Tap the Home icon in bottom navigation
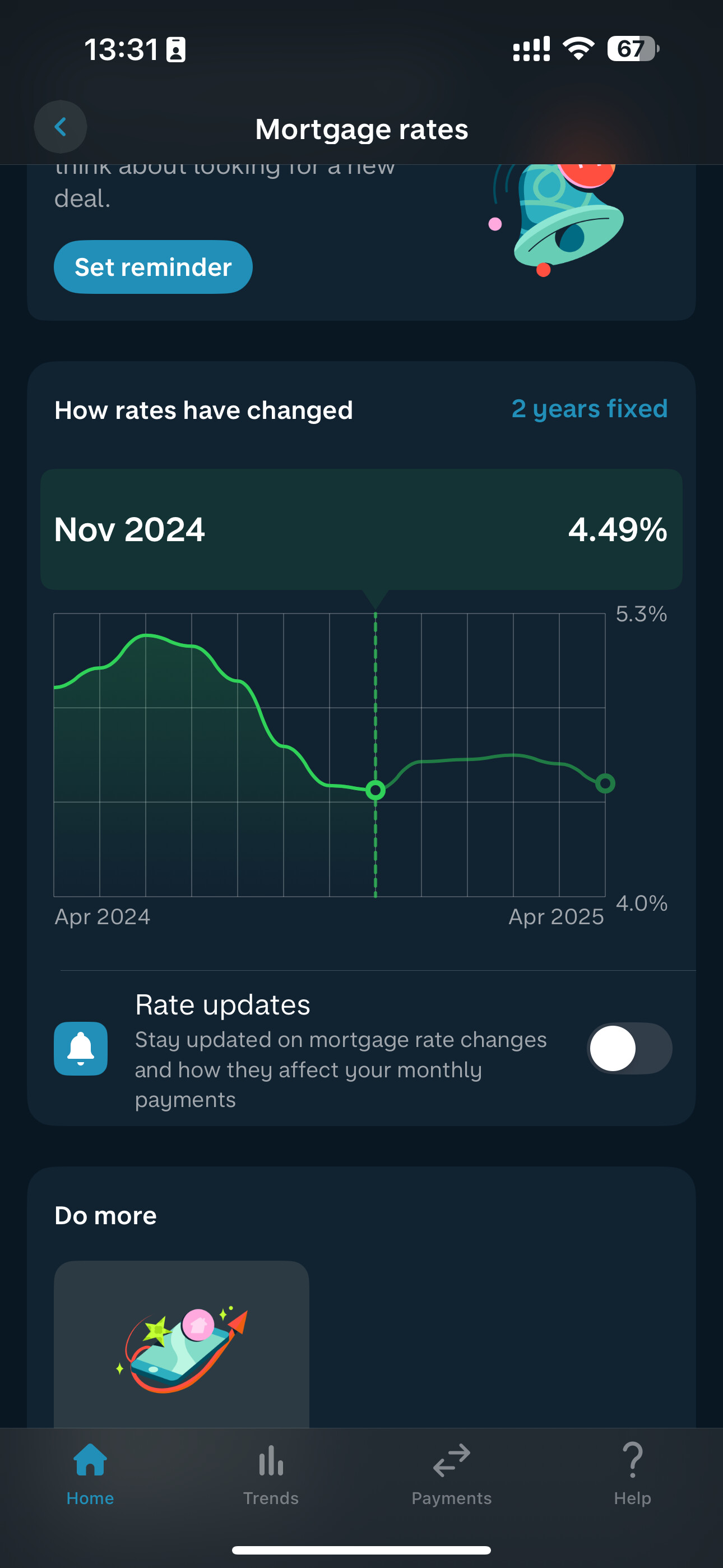723x1568 pixels. (x=90, y=1460)
